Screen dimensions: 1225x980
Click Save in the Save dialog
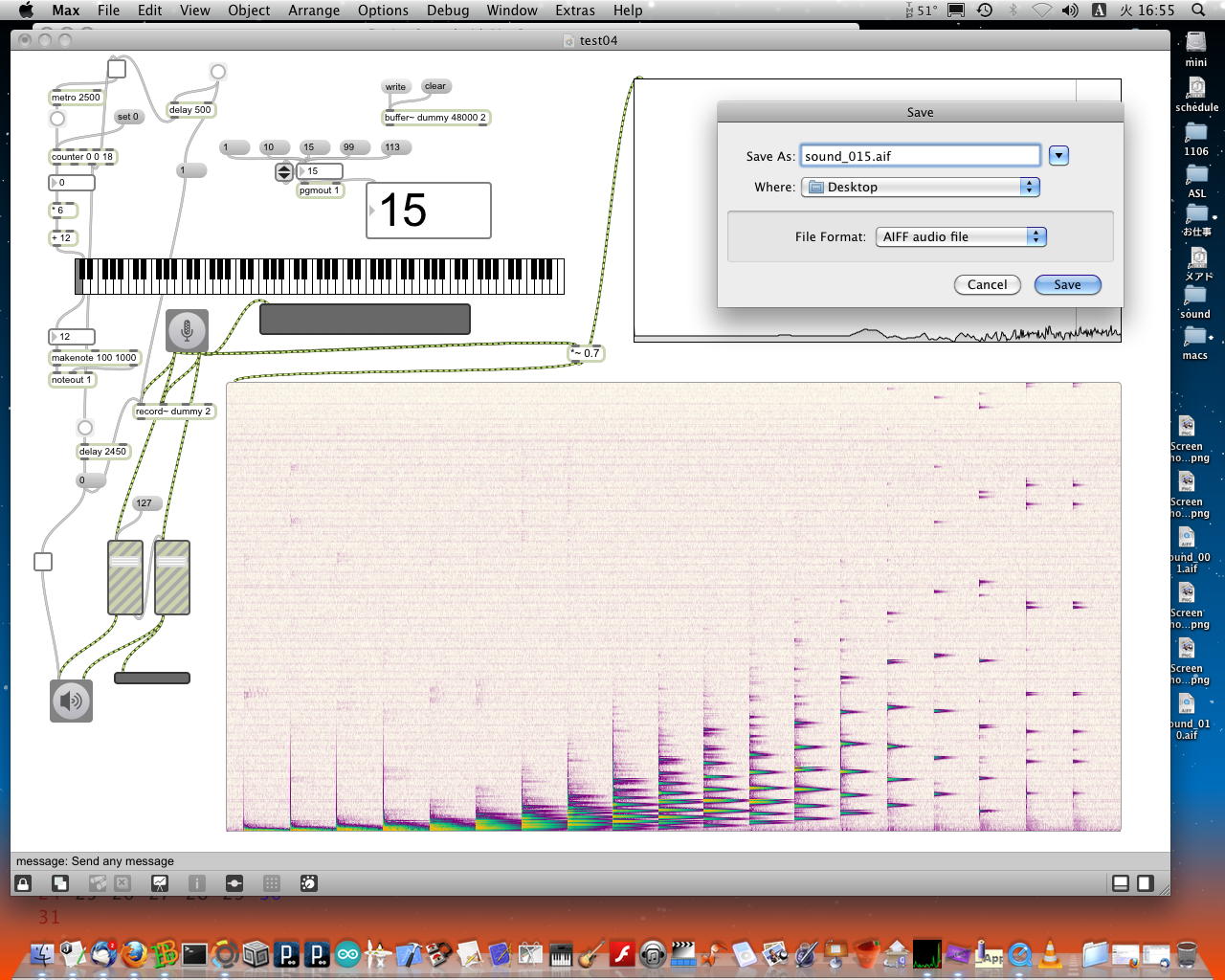pos(1067,284)
